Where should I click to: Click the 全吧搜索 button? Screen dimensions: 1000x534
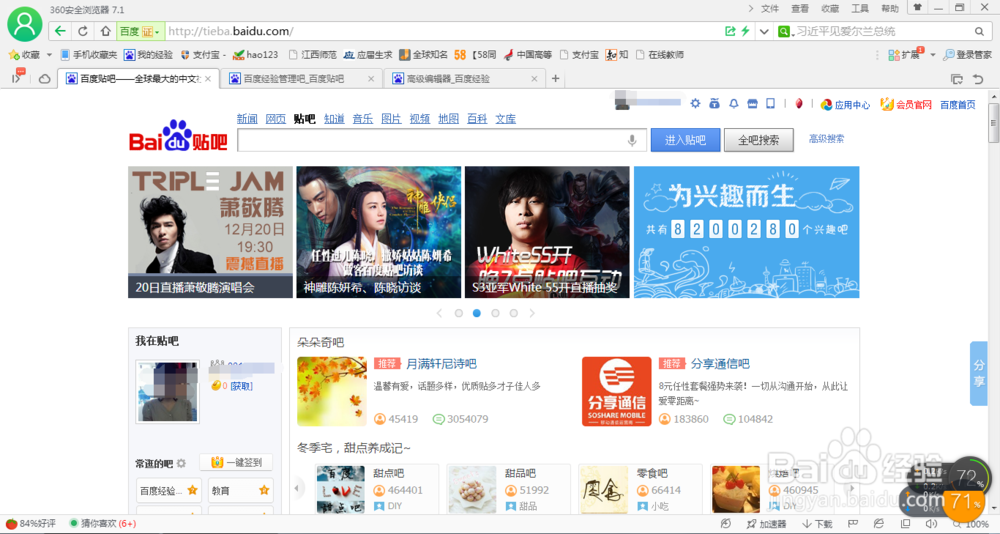pos(758,140)
